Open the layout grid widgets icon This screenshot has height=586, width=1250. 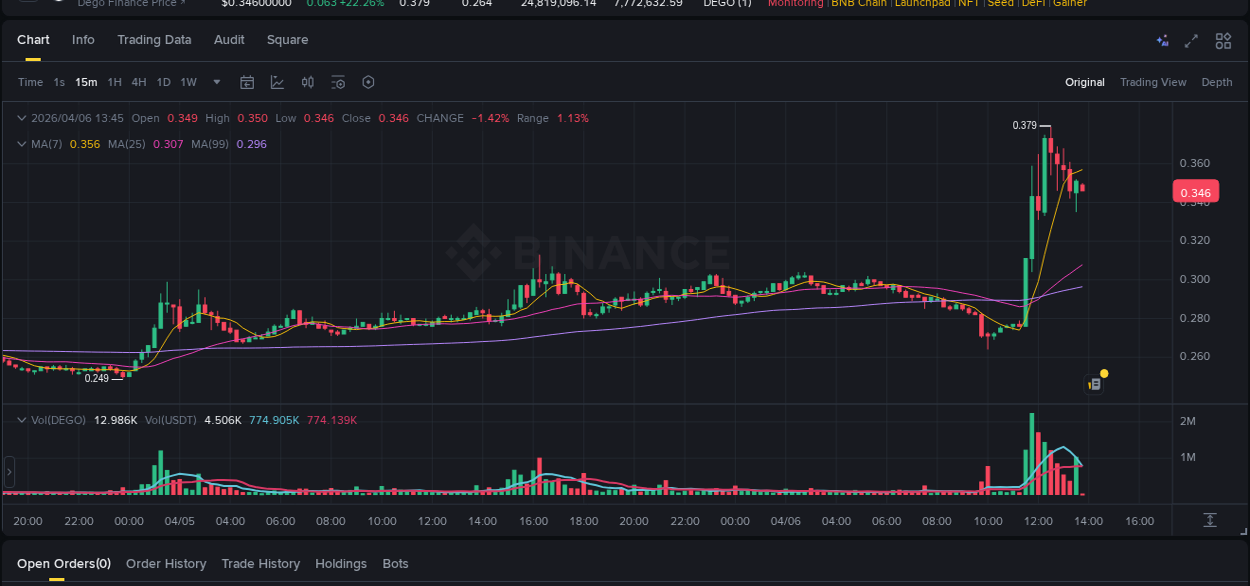pyautogui.click(x=1223, y=41)
